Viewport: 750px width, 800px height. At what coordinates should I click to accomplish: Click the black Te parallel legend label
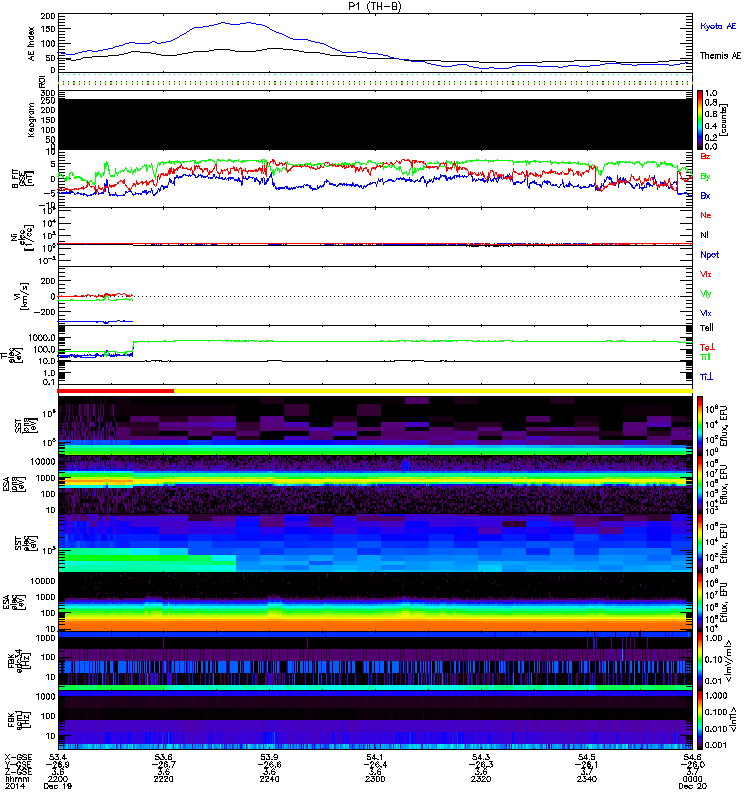pyautogui.click(x=707, y=328)
